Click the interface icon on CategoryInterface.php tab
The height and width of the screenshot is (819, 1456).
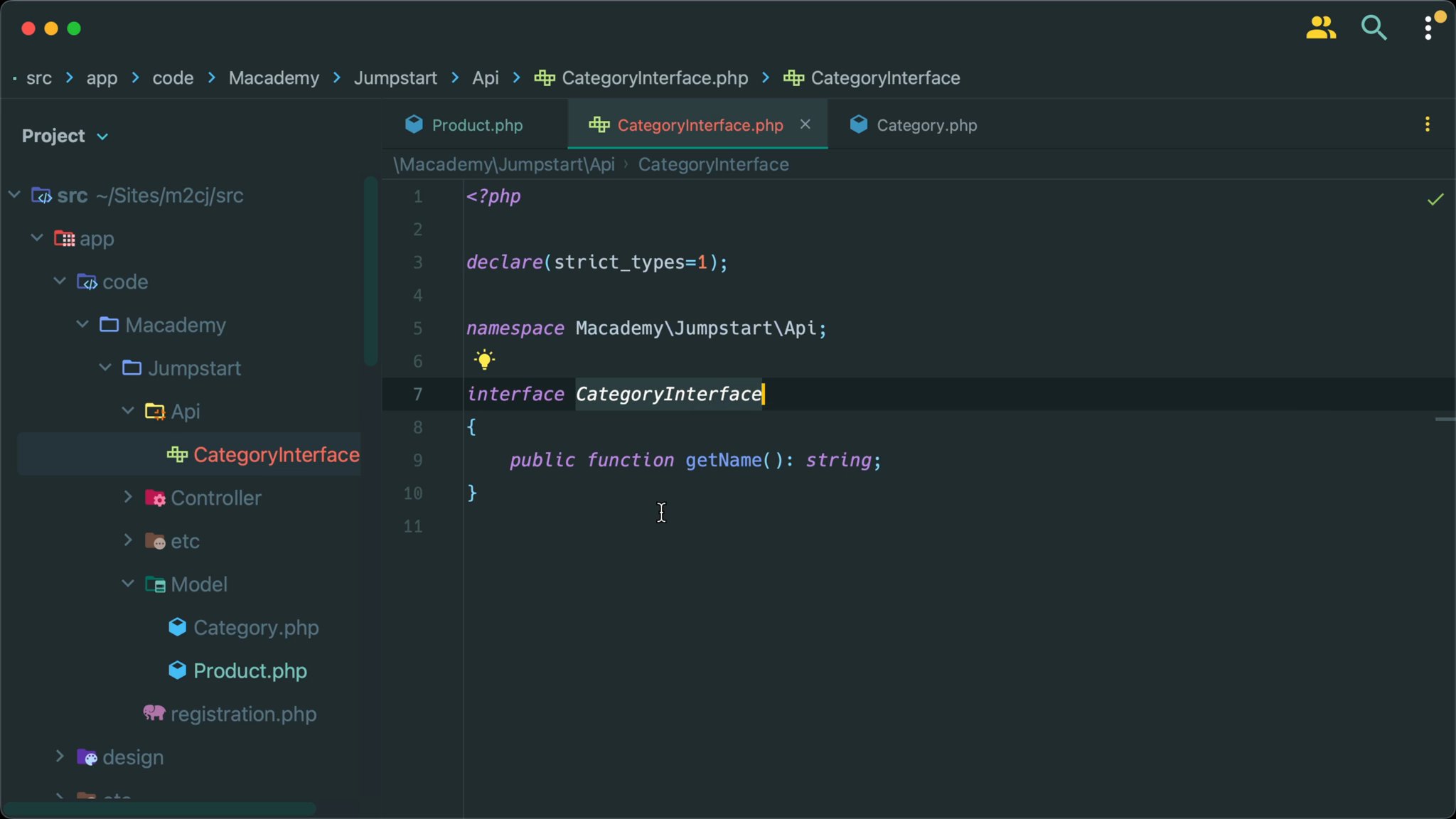pyautogui.click(x=599, y=124)
